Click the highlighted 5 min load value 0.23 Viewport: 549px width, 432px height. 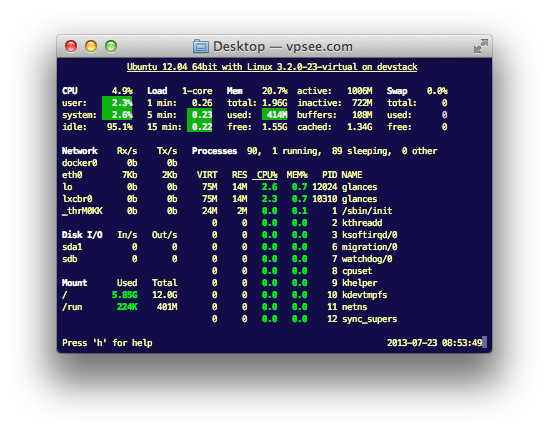(x=200, y=114)
